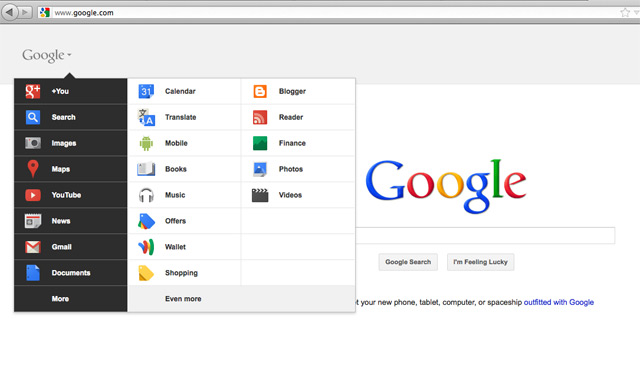Click the Calendar 31 icon
This screenshot has width=640, height=365.
146,91
